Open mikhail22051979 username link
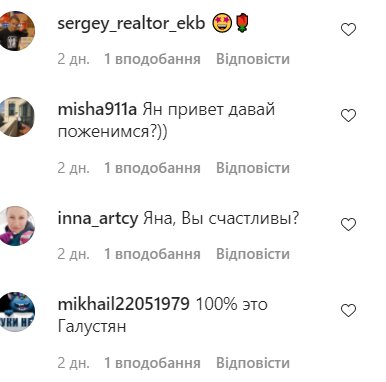386x382 pixels. pos(124,304)
